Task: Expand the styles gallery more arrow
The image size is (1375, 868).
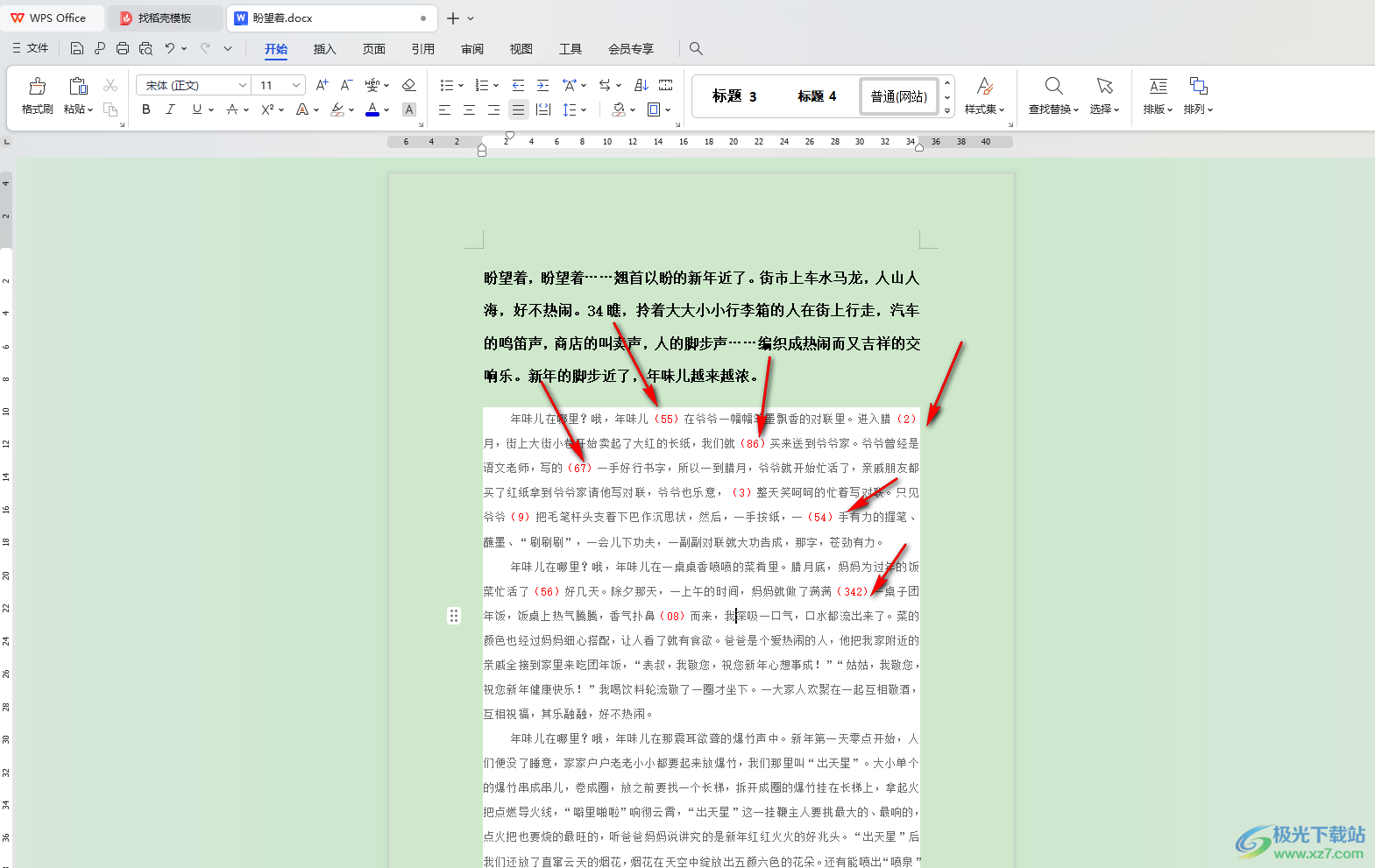Action: pos(947,110)
